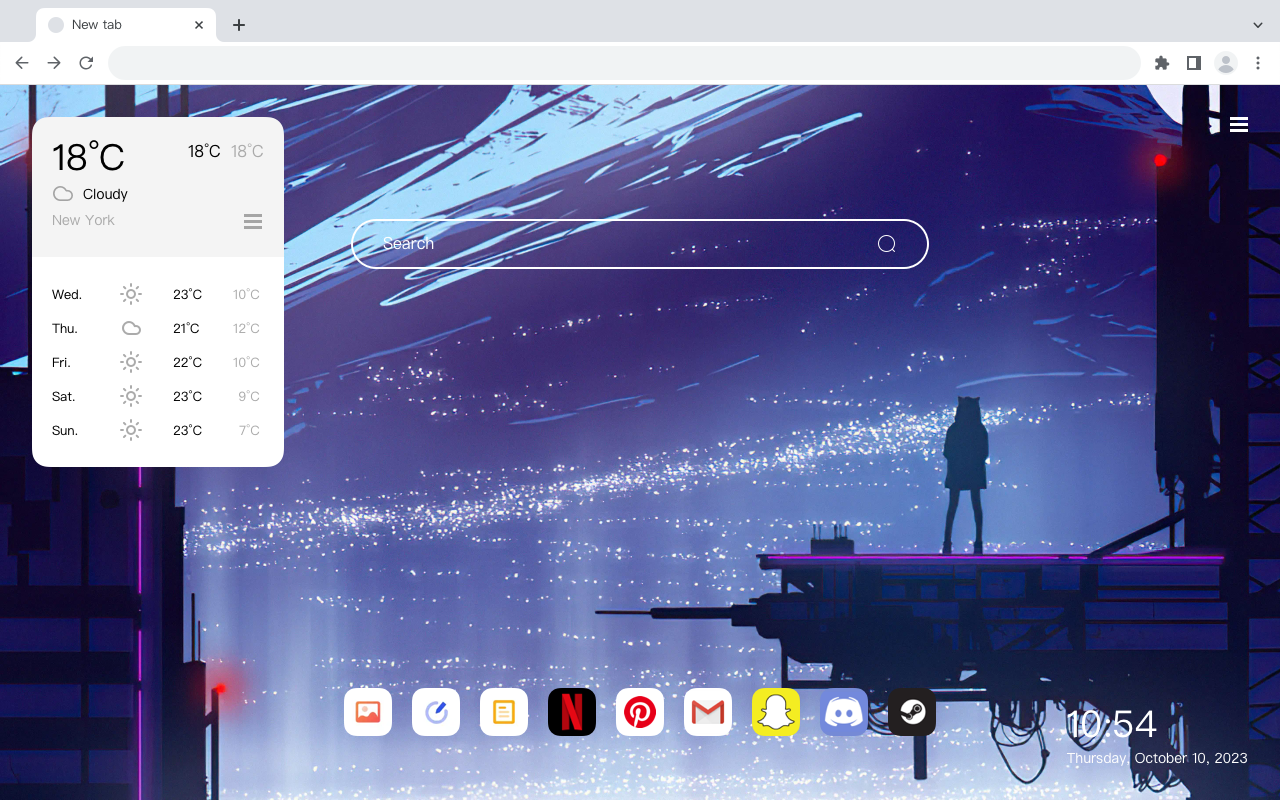
Task: Click Thursday's cloud weather icon
Action: pyautogui.click(x=131, y=328)
